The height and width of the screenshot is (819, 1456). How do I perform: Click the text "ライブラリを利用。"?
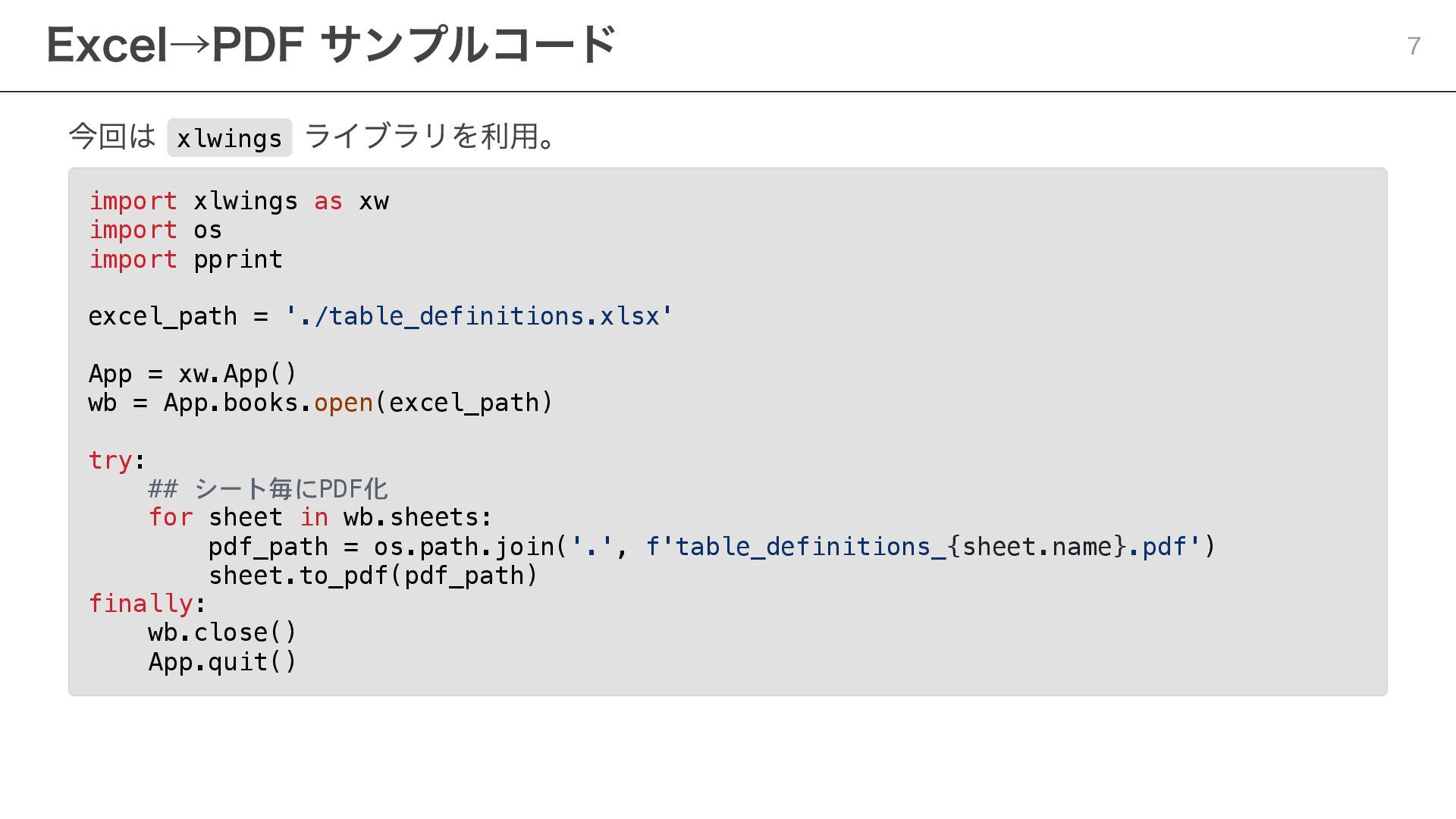[430, 136]
